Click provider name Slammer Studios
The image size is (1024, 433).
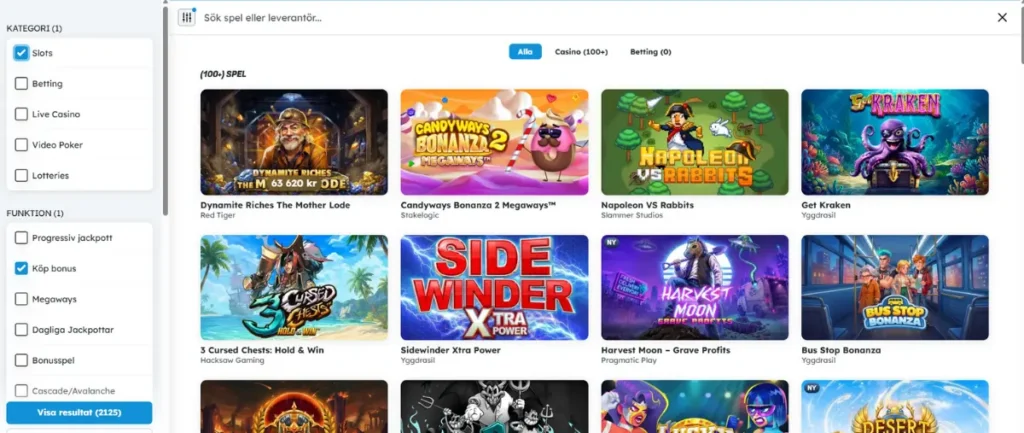tap(627, 215)
